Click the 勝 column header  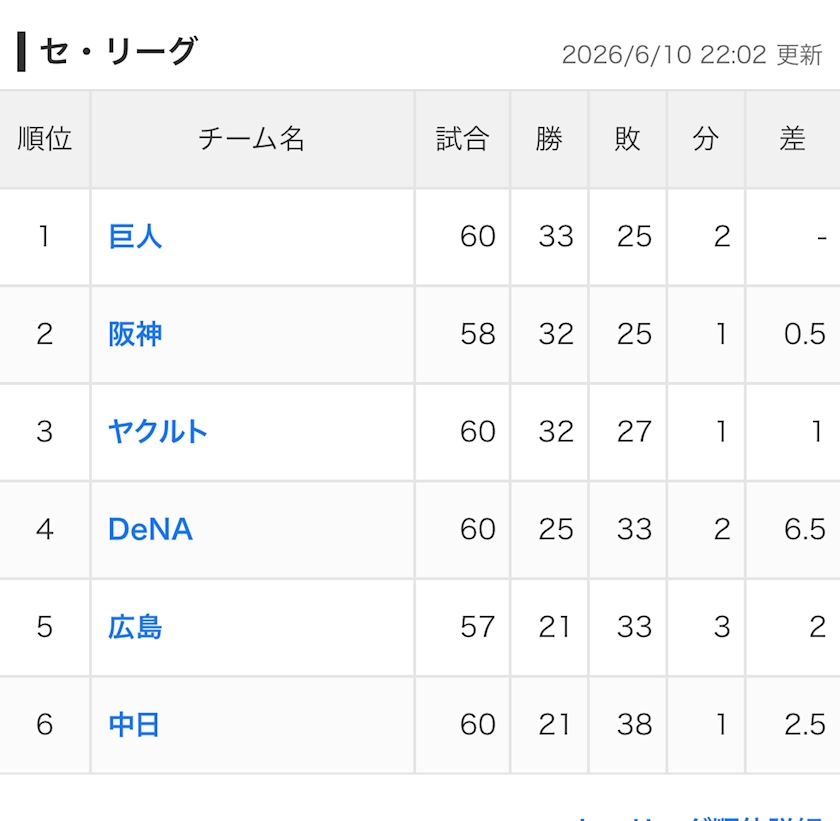pos(549,139)
